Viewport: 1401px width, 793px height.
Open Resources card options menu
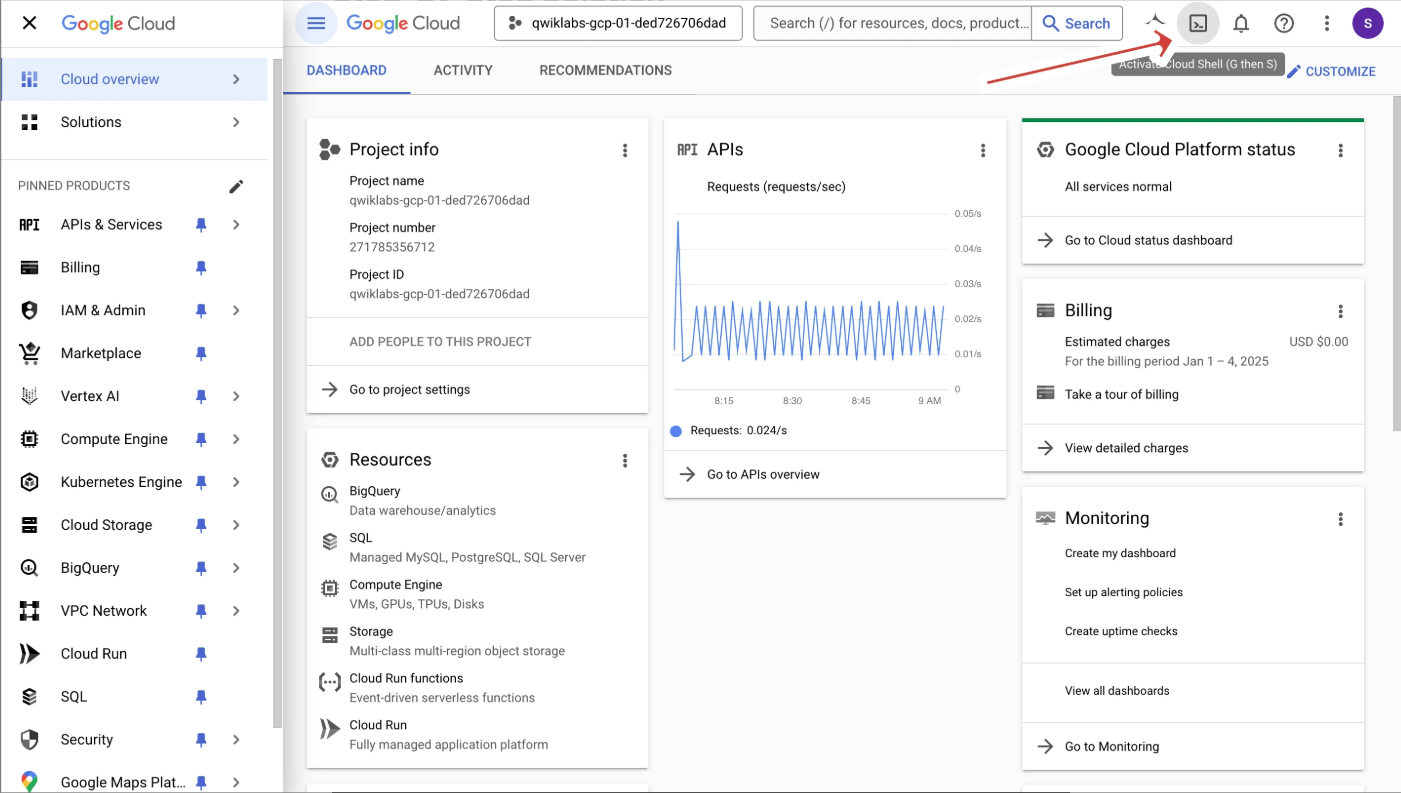tap(625, 460)
